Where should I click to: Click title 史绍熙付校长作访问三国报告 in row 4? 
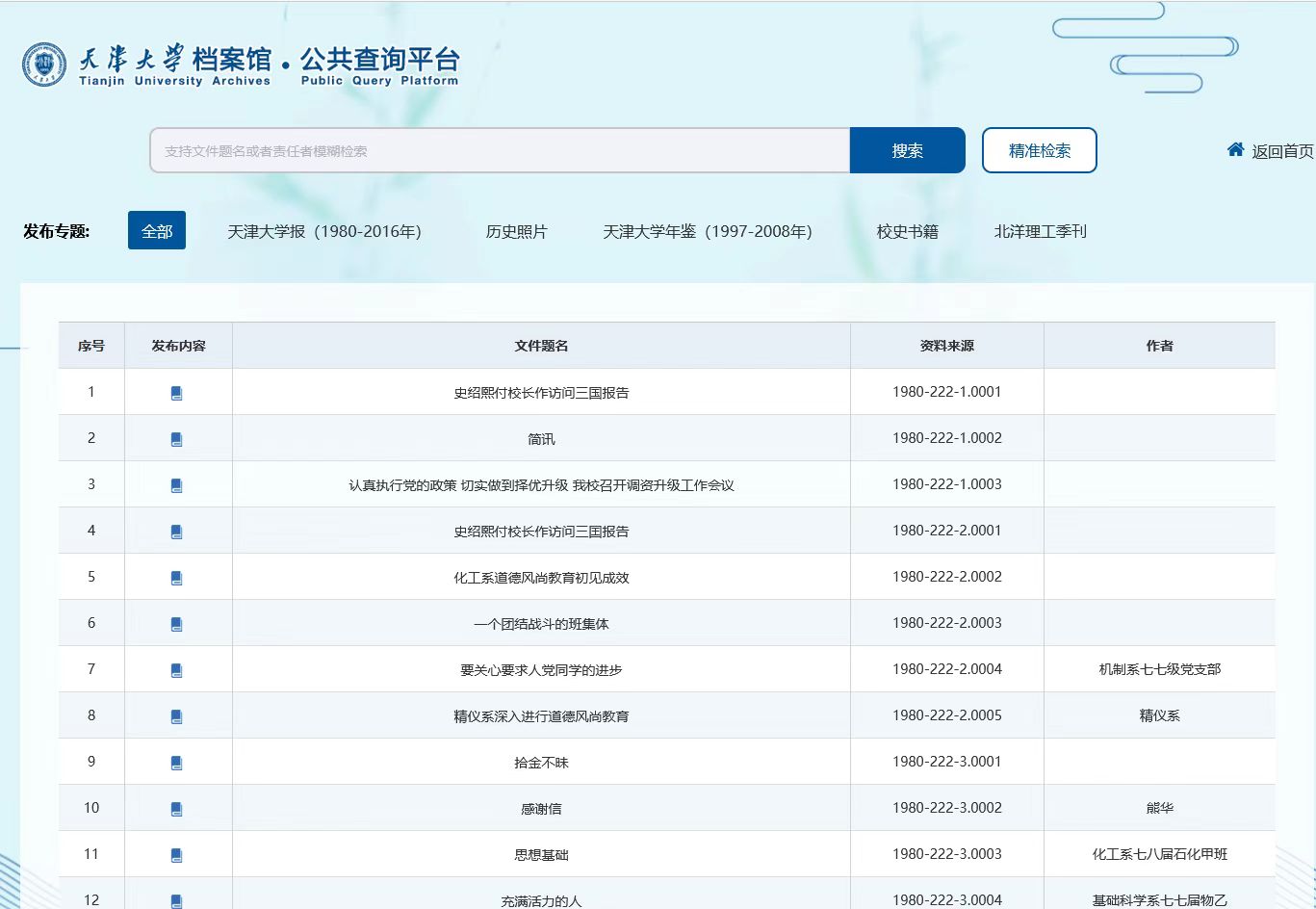pos(541,532)
